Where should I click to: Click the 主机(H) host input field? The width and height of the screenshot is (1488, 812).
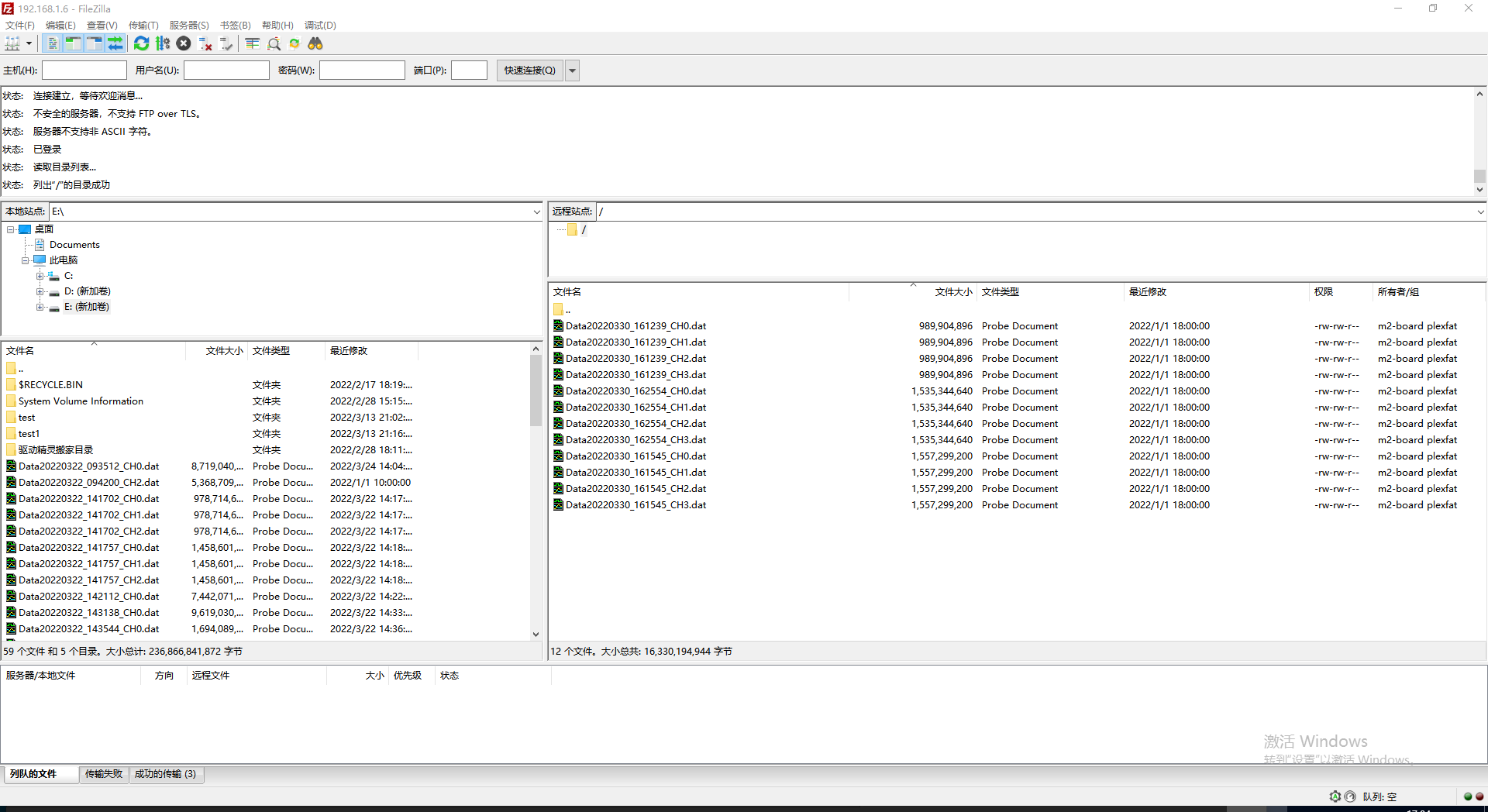point(84,71)
